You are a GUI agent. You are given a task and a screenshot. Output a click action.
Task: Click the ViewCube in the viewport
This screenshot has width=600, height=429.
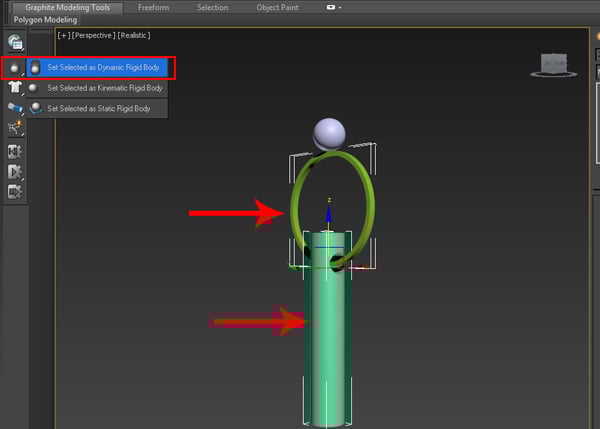click(554, 64)
